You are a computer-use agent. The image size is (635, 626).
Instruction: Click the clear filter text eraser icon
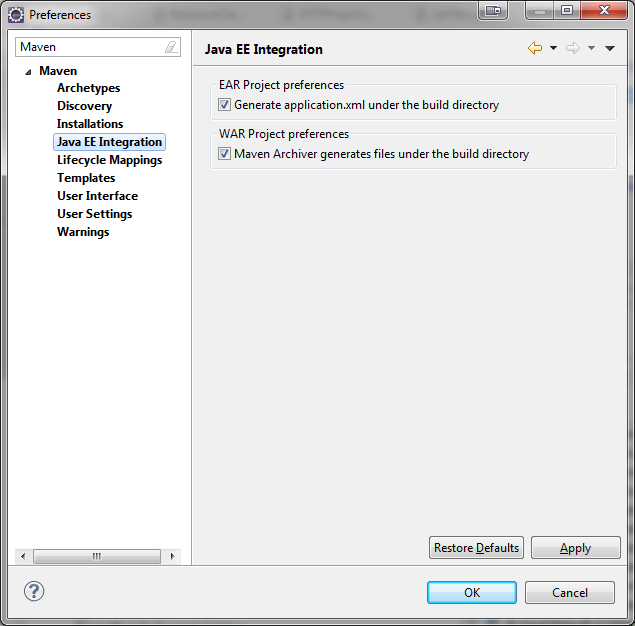click(x=171, y=47)
